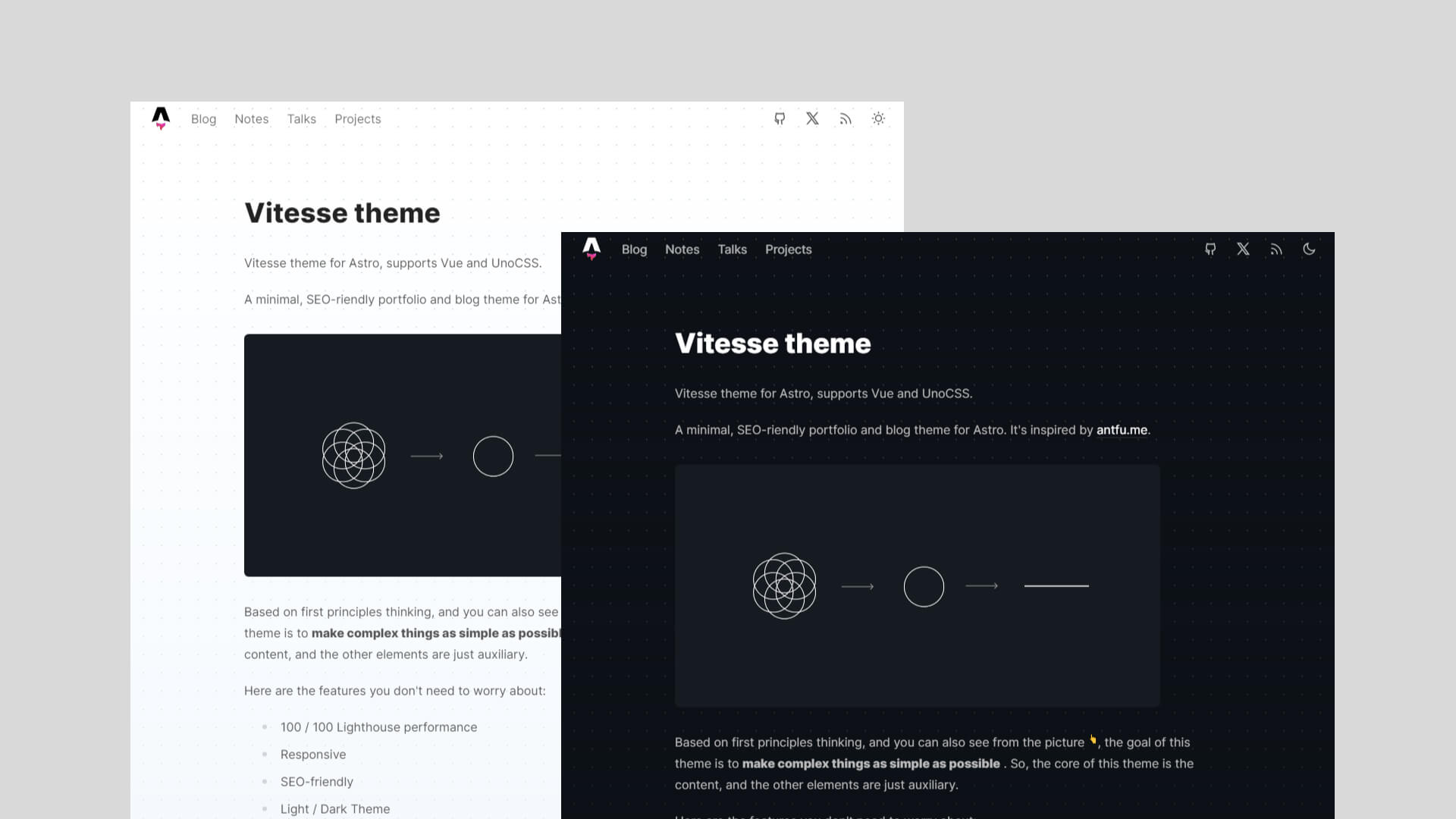
Task: Click the RSS feed icon in light navbar
Action: tap(845, 118)
